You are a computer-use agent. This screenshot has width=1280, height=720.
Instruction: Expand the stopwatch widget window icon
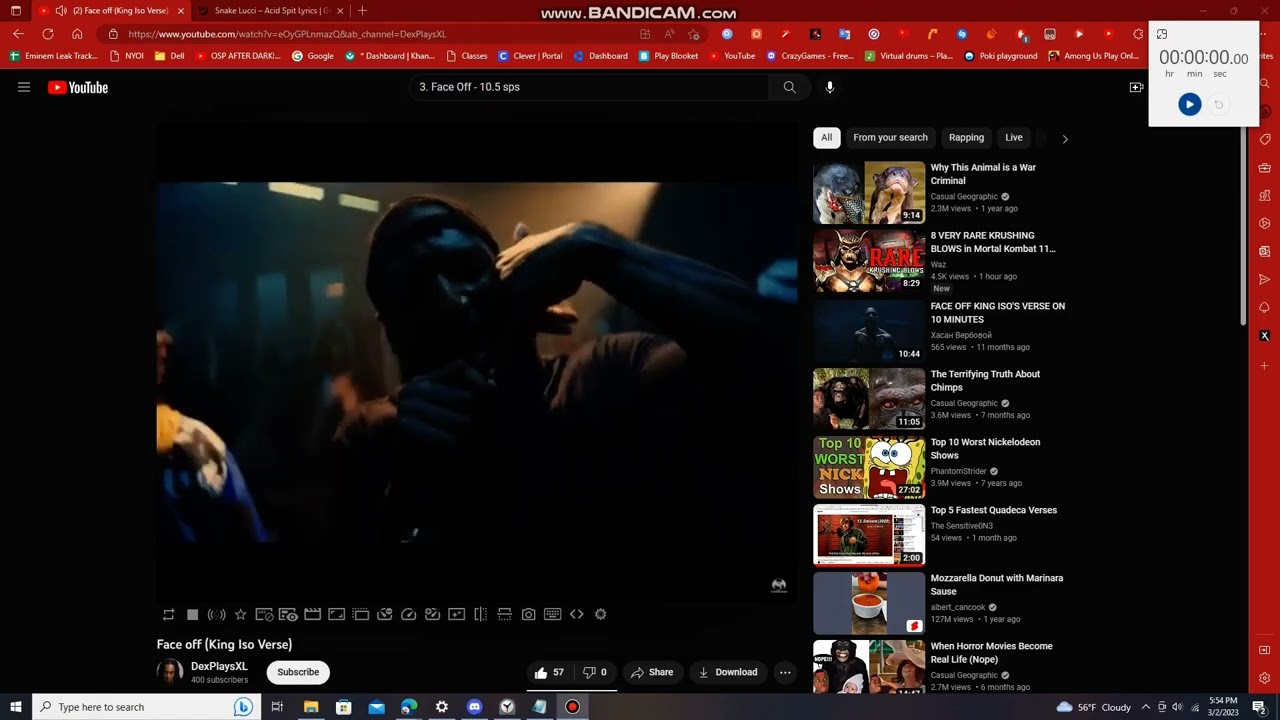click(x=1161, y=34)
